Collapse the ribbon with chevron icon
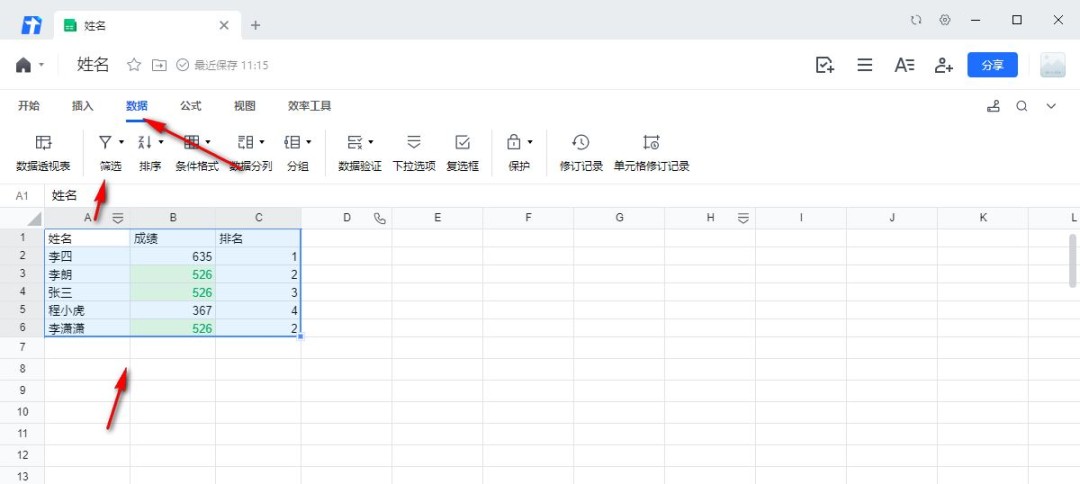1080x484 pixels. click(x=1051, y=106)
